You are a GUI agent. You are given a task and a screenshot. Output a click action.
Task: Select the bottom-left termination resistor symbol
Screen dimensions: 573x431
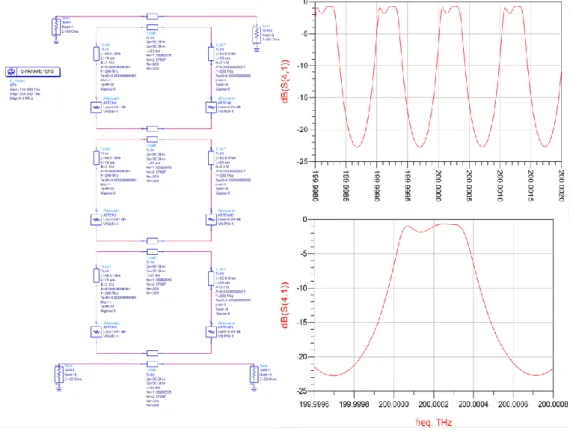[x=59, y=374]
